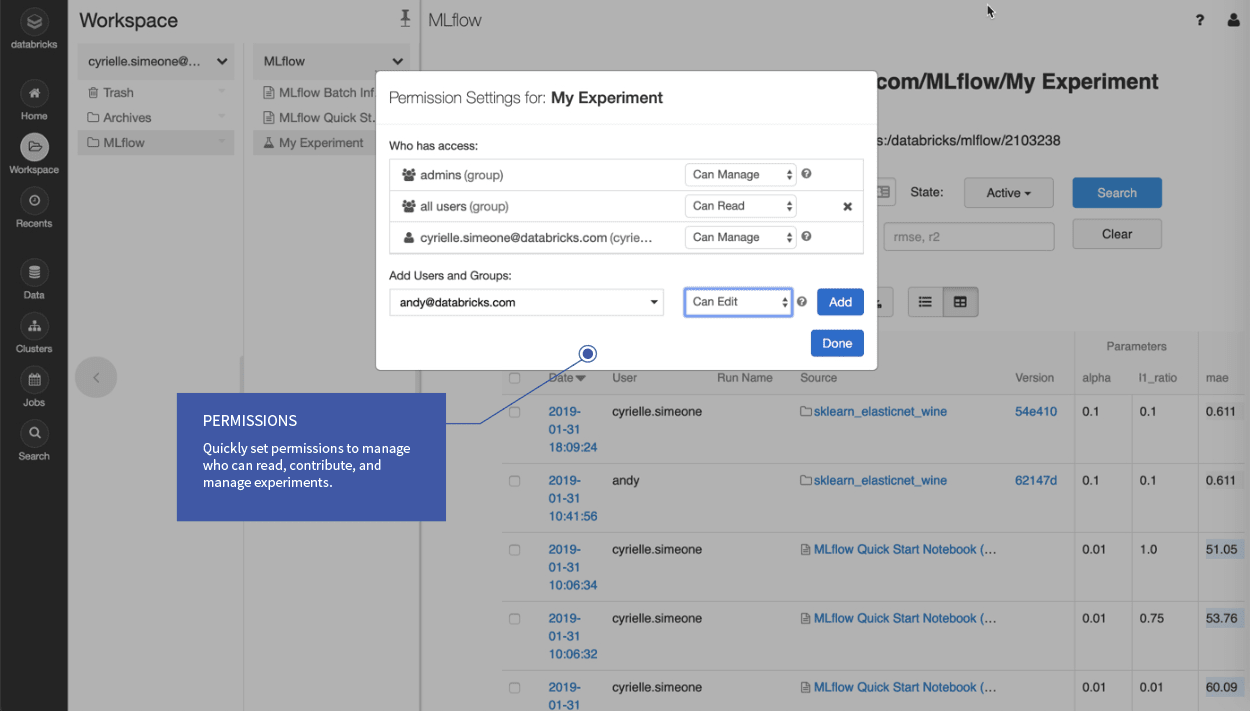Tick the checkbox for andy's run
Screen dimensions: 1250x711
click(x=514, y=481)
